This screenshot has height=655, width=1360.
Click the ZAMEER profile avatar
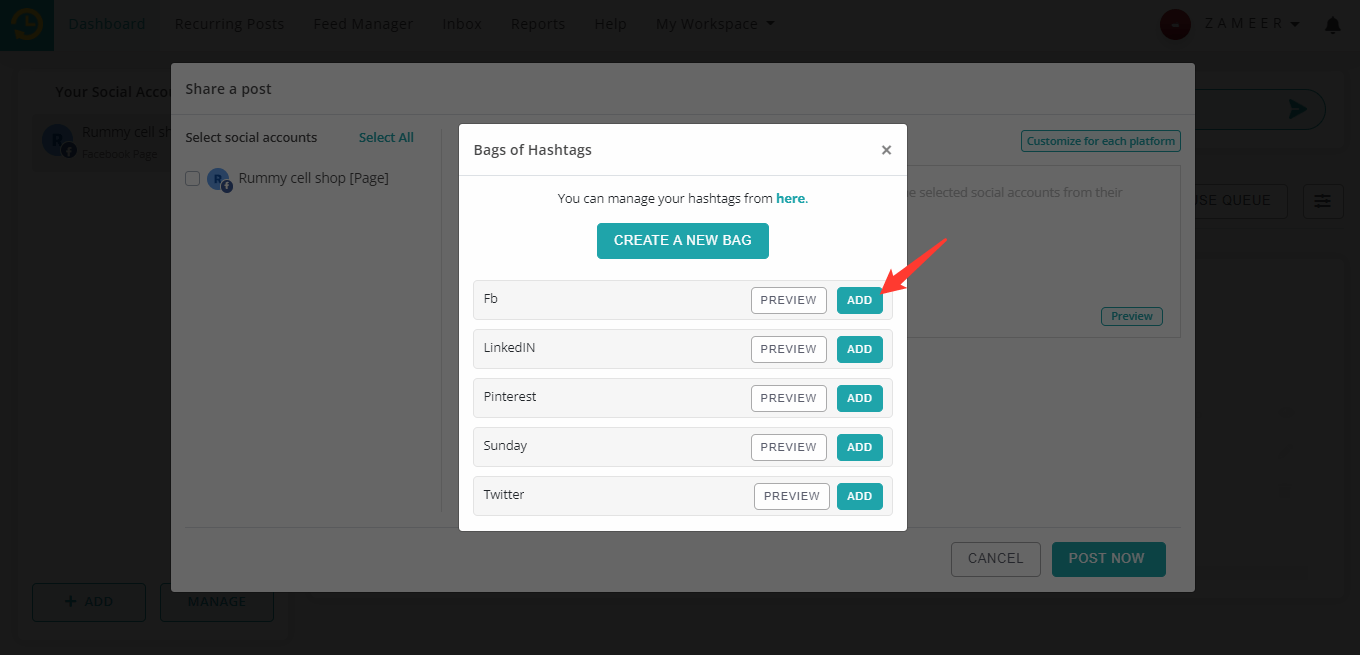click(x=1175, y=24)
